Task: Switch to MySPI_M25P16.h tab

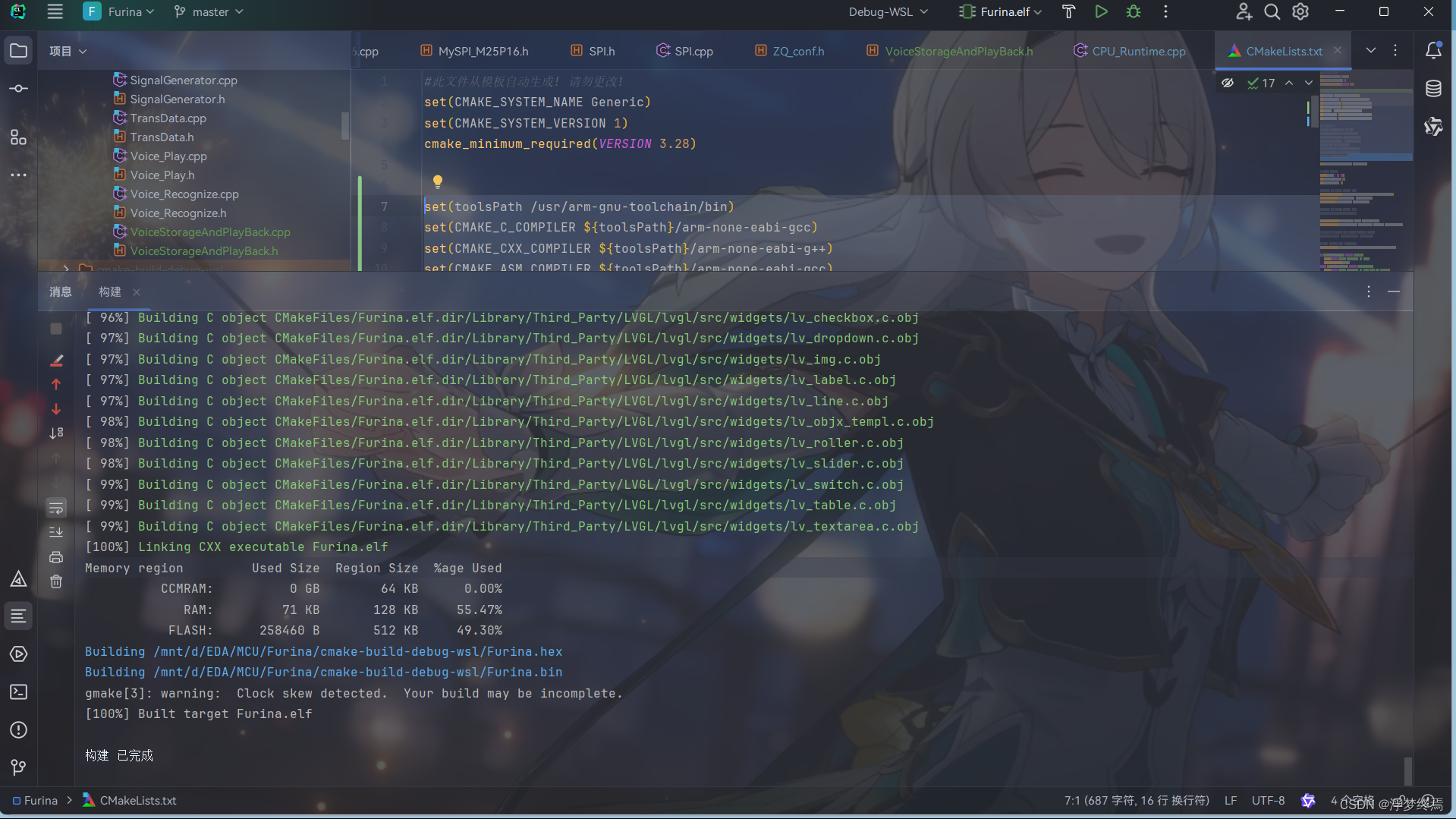Action: (x=474, y=51)
